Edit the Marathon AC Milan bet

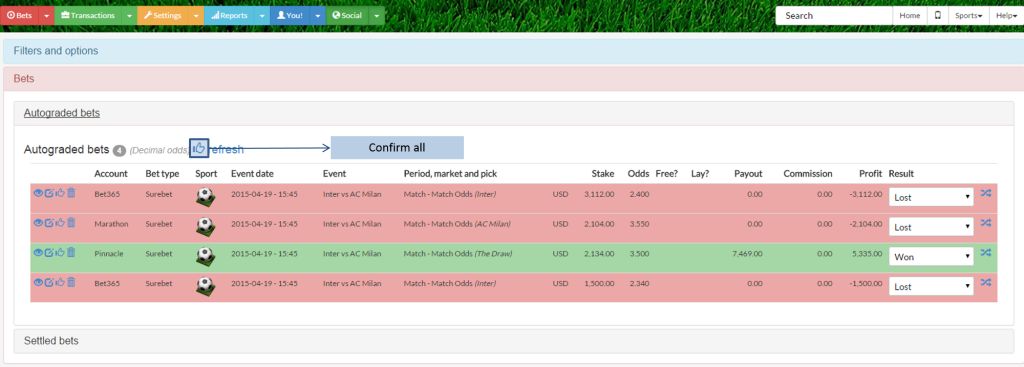coord(49,223)
